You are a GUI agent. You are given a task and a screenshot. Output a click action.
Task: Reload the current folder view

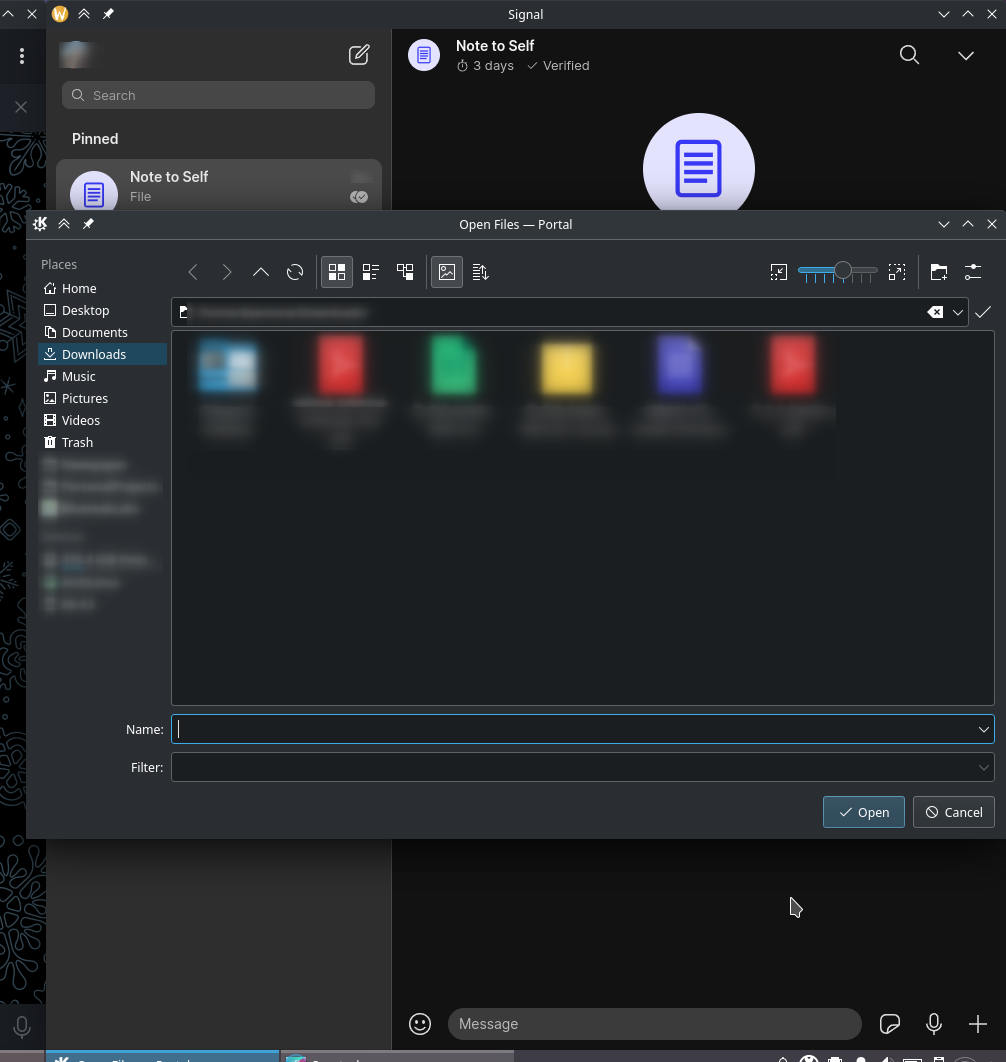295,271
